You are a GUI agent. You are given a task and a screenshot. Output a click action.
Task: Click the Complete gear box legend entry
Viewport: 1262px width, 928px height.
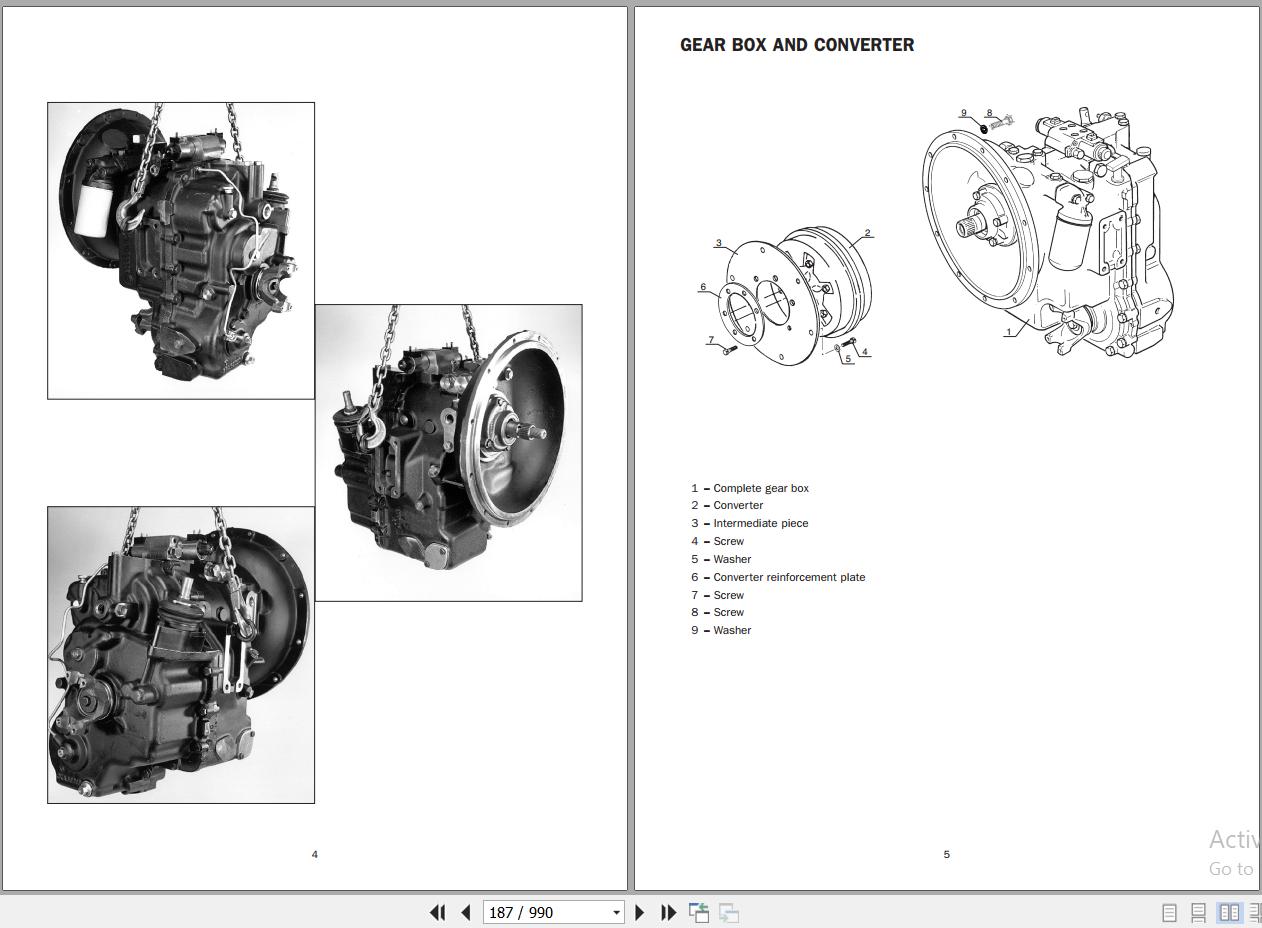[x=760, y=488]
